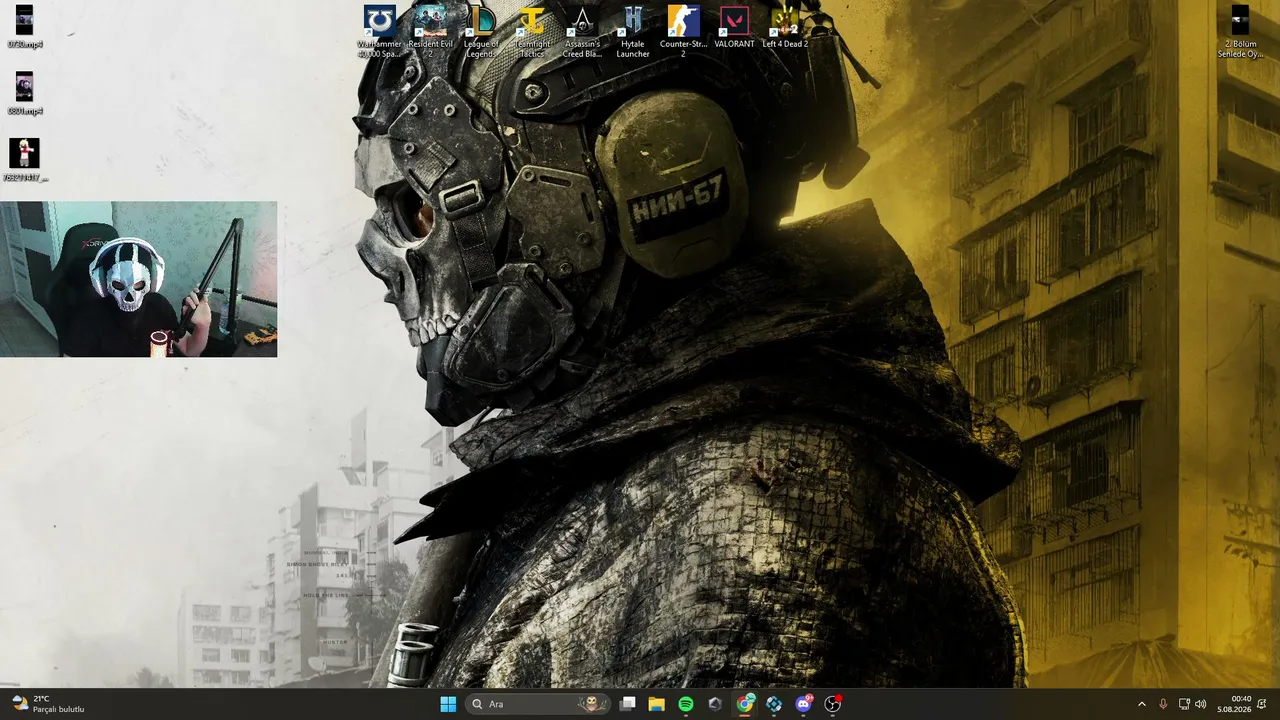
Task: Click the VALORANT desktop shortcut
Action: coord(734,28)
